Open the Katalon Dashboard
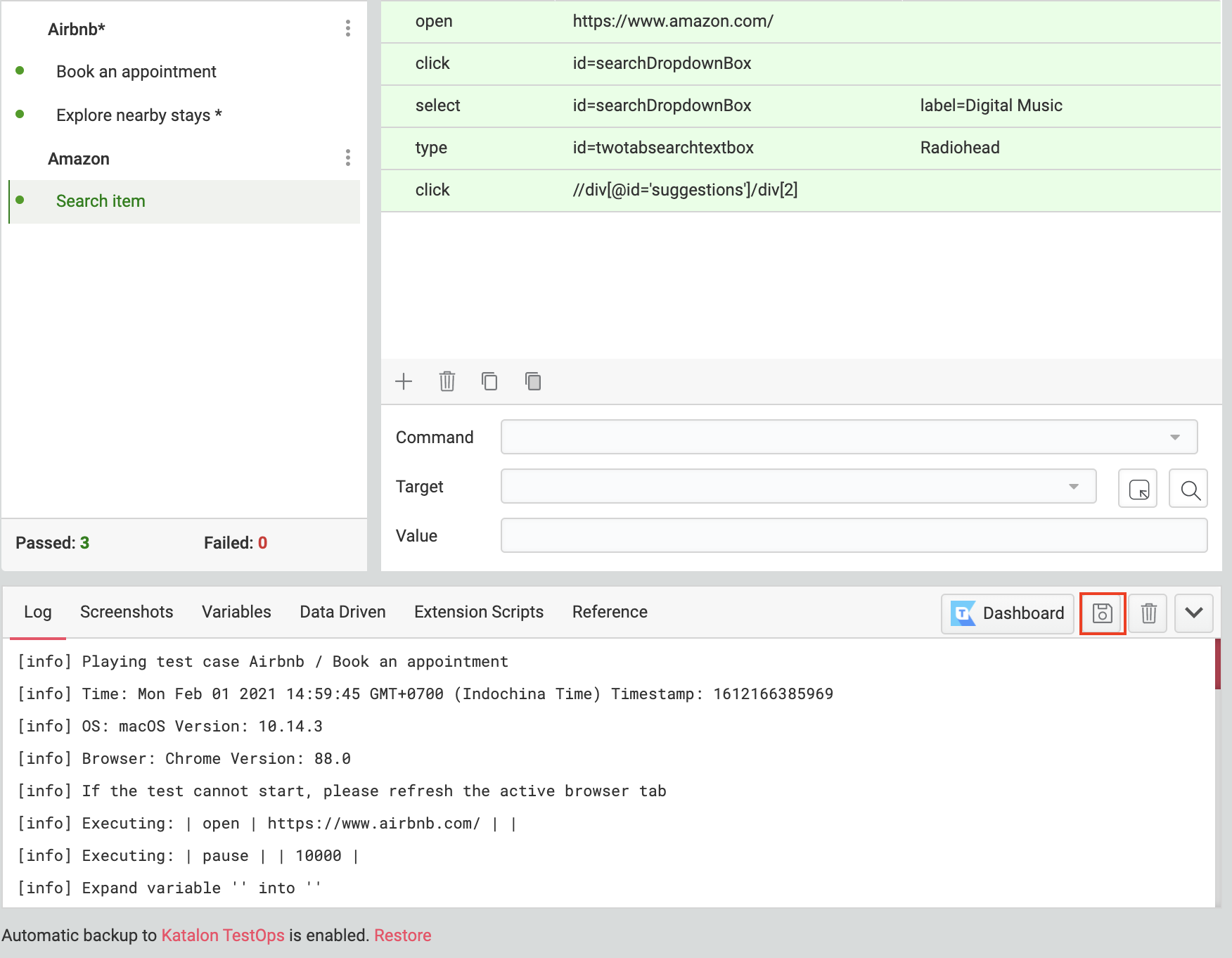This screenshot has height=958, width=1232. 1008,613
